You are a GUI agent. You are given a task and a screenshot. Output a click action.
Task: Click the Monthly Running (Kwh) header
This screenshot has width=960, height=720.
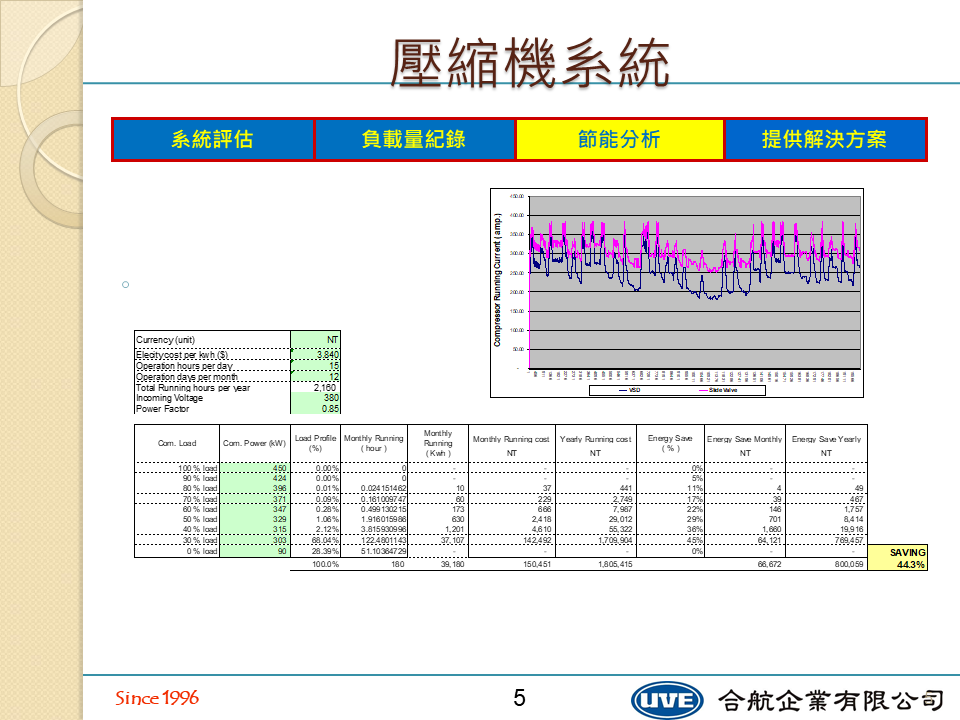click(438, 443)
